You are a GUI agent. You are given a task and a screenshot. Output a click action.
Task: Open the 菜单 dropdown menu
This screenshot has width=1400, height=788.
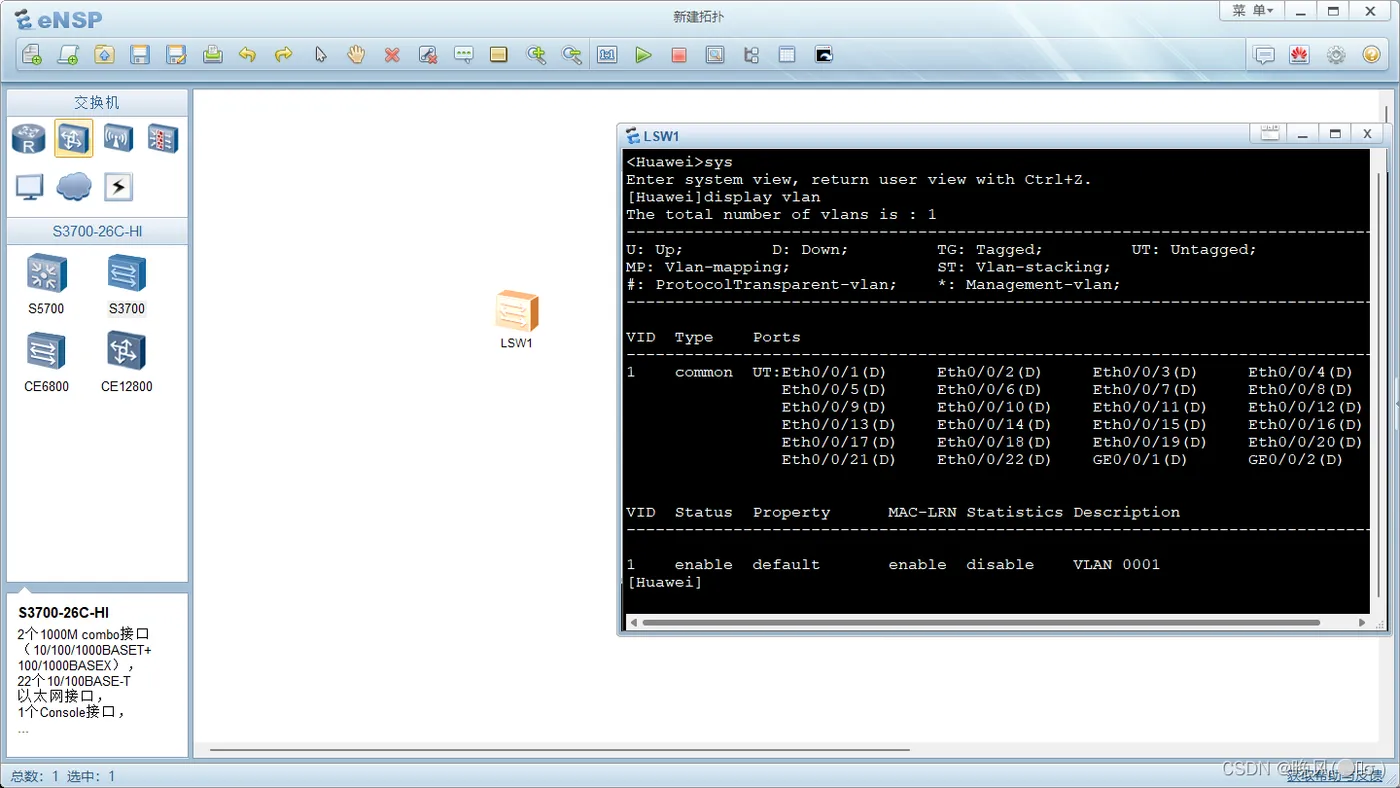point(1252,11)
